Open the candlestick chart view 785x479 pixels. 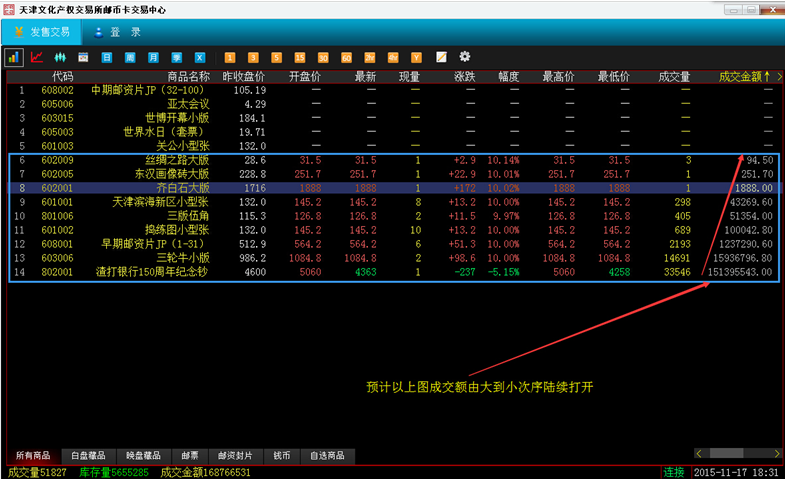click(60, 57)
